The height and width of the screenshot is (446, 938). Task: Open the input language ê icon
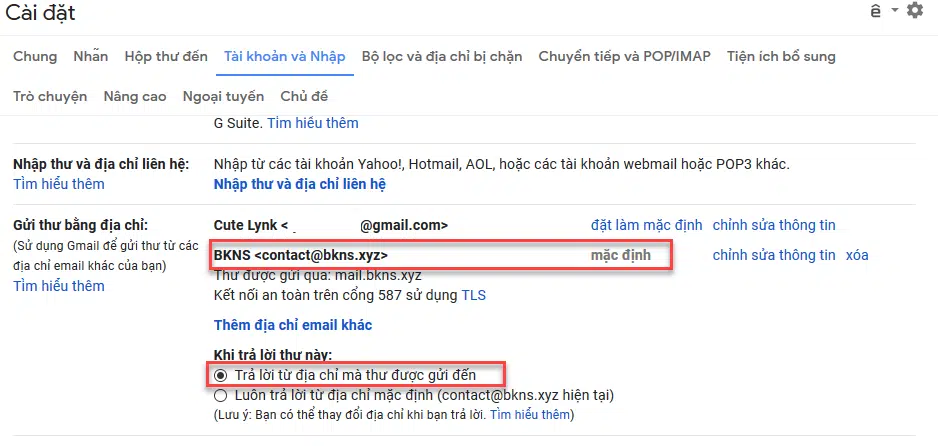pyautogui.click(x=876, y=11)
